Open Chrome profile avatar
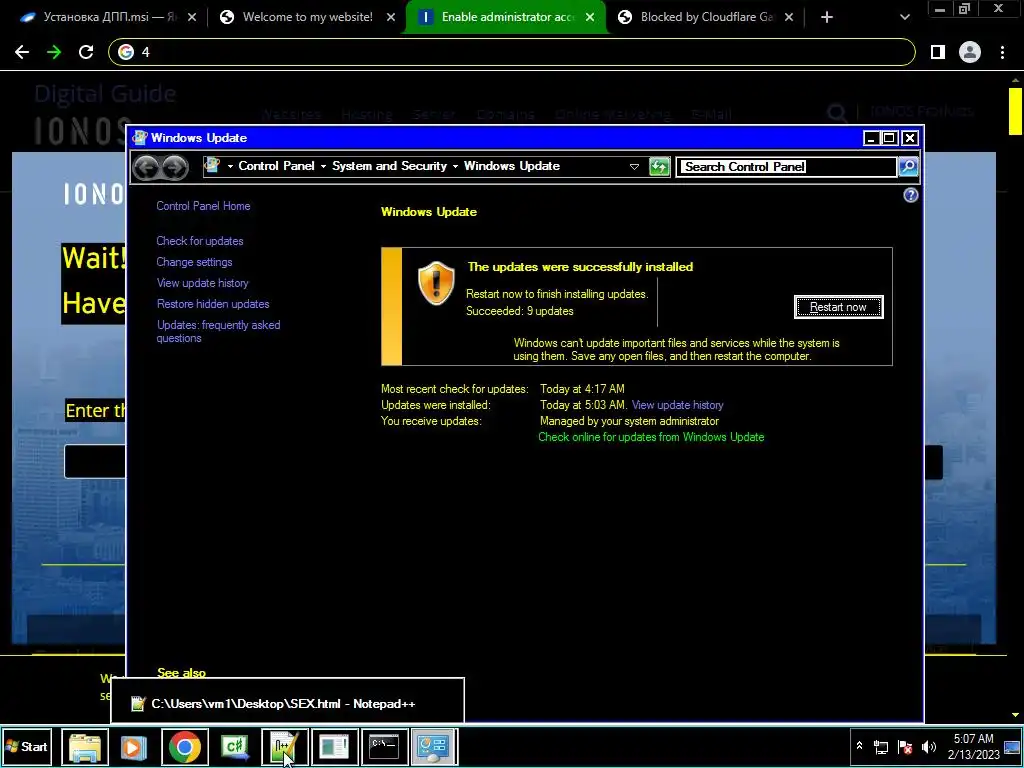Screen dimensions: 1024x768 (x=970, y=52)
